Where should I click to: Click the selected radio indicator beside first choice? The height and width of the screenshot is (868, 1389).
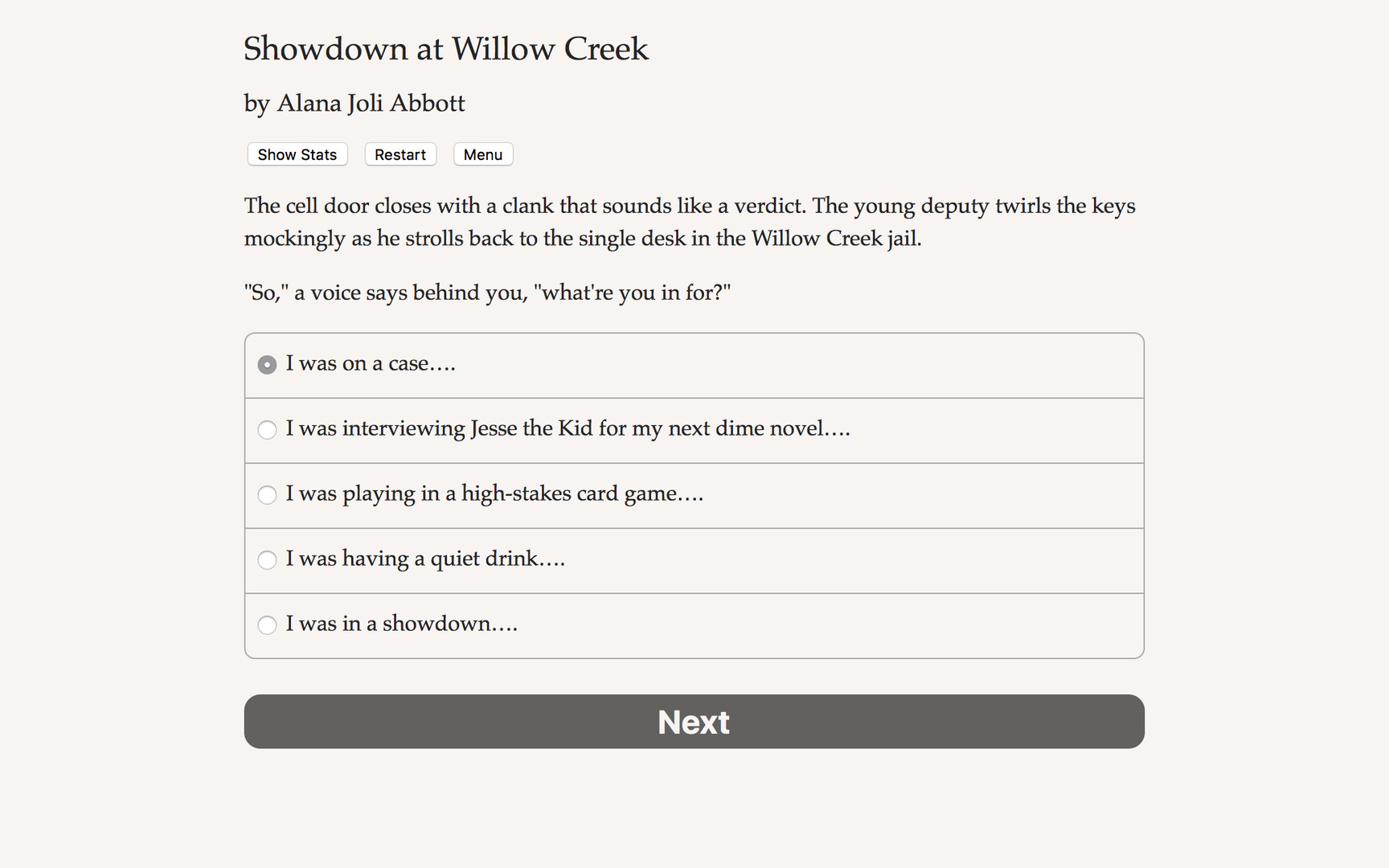click(x=267, y=365)
